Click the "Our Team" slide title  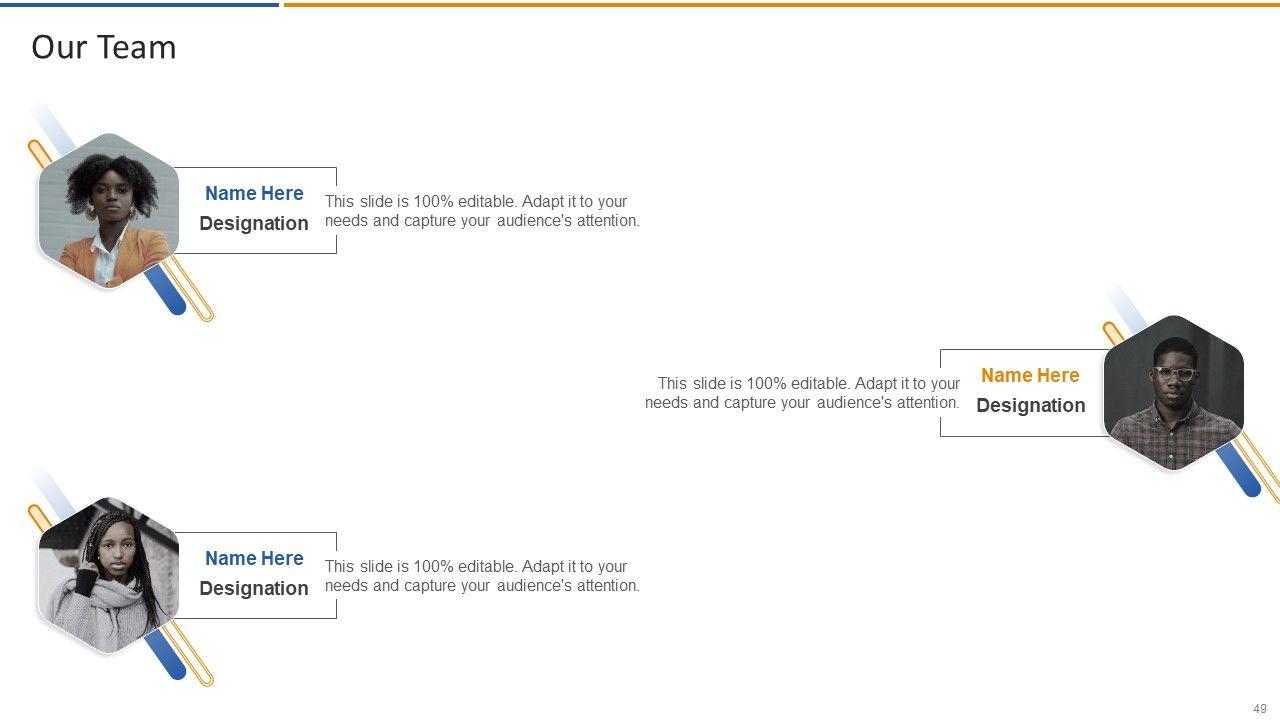(x=103, y=47)
